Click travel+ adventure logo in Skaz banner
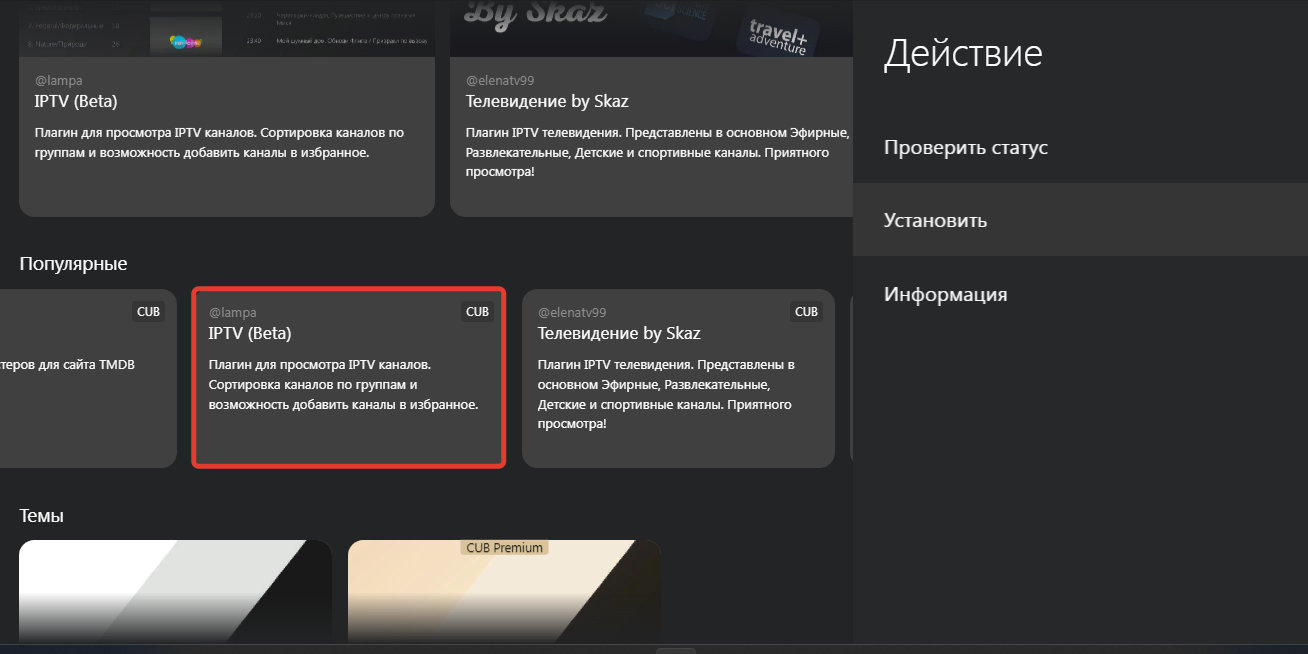This screenshot has width=1308, height=654. tap(777, 34)
